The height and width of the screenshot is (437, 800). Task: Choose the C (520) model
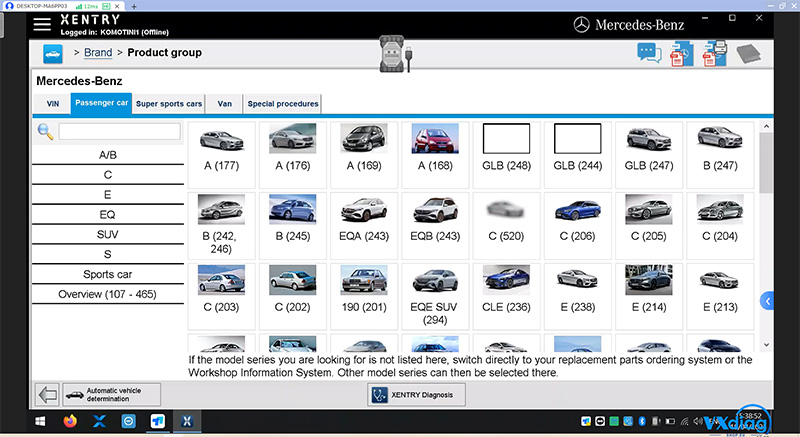click(506, 226)
